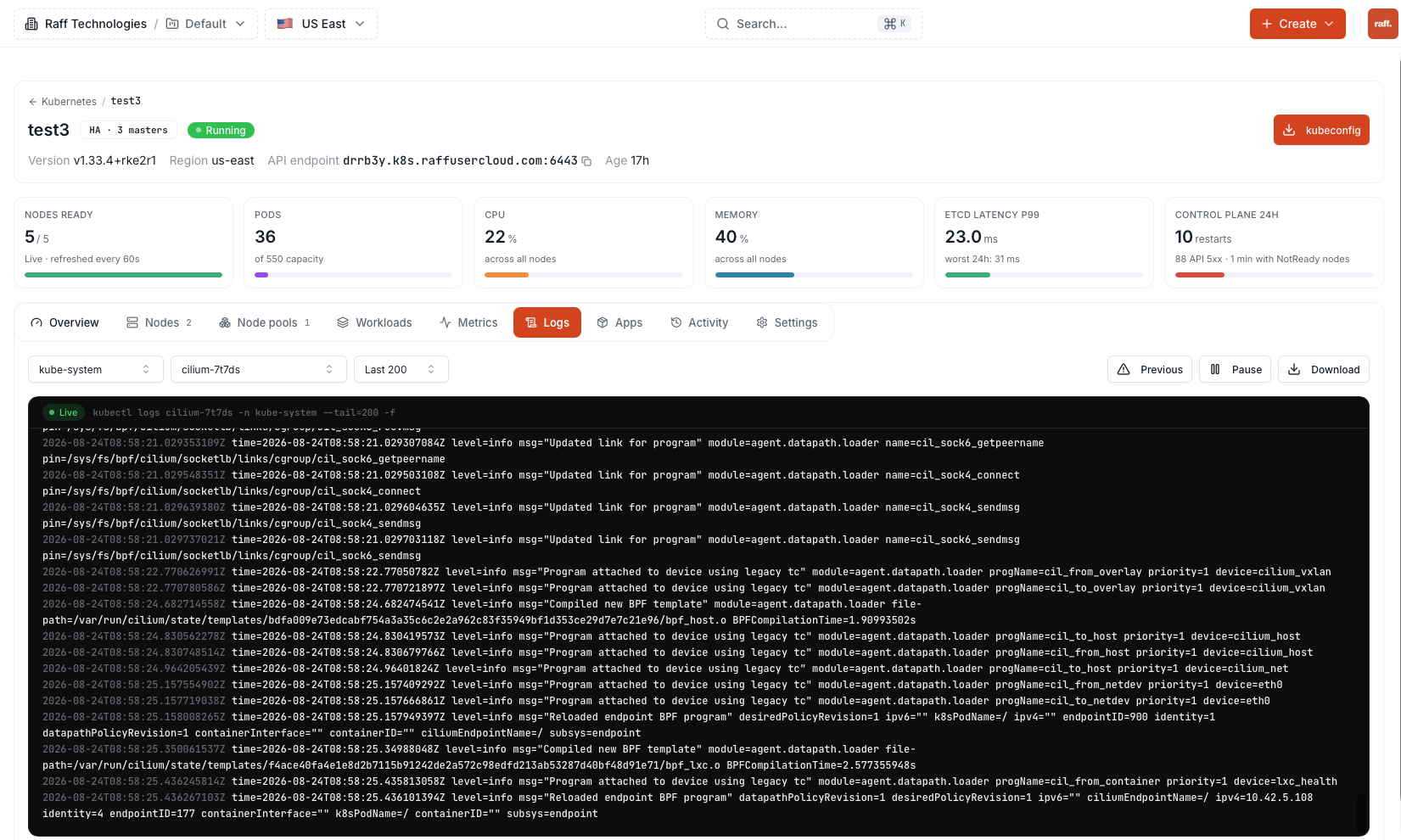Click the Memory usage progress bar
Viewport: 1401px width, 840px height.
coord(814,275)
